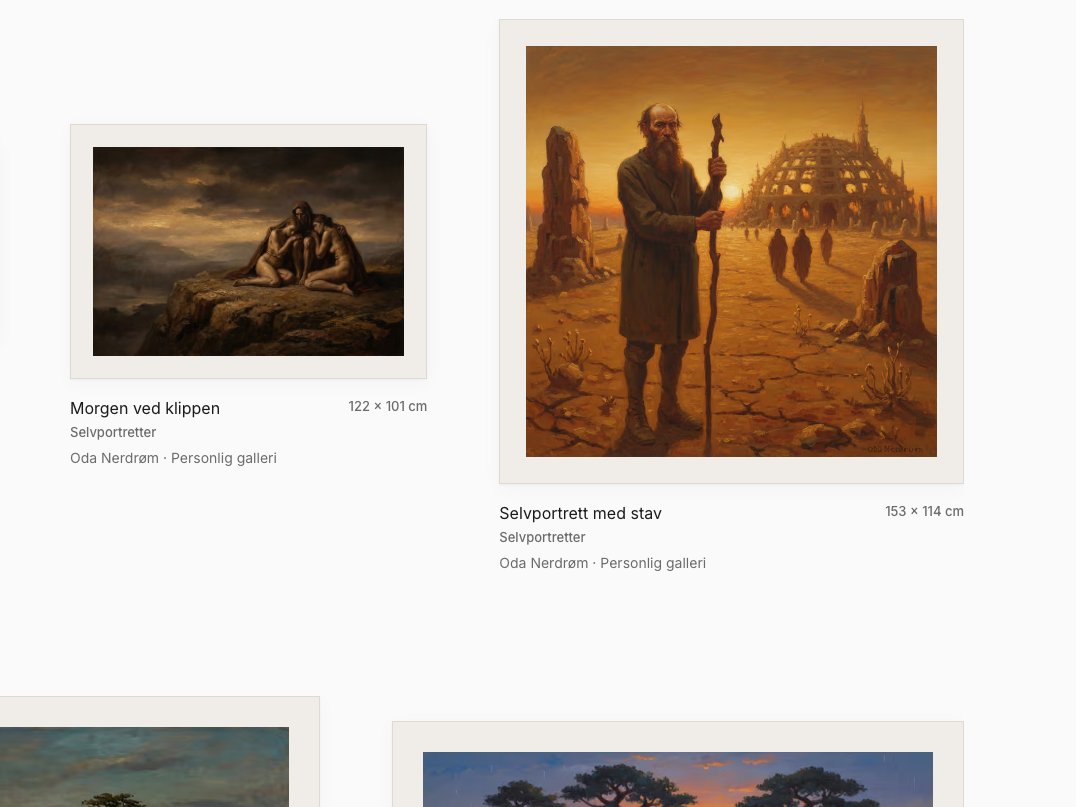The width and height of the screenshot is (1076, 807).
Task: Click the dimensions '122 × 101 cm'
Action: click(x=388, y=406)
